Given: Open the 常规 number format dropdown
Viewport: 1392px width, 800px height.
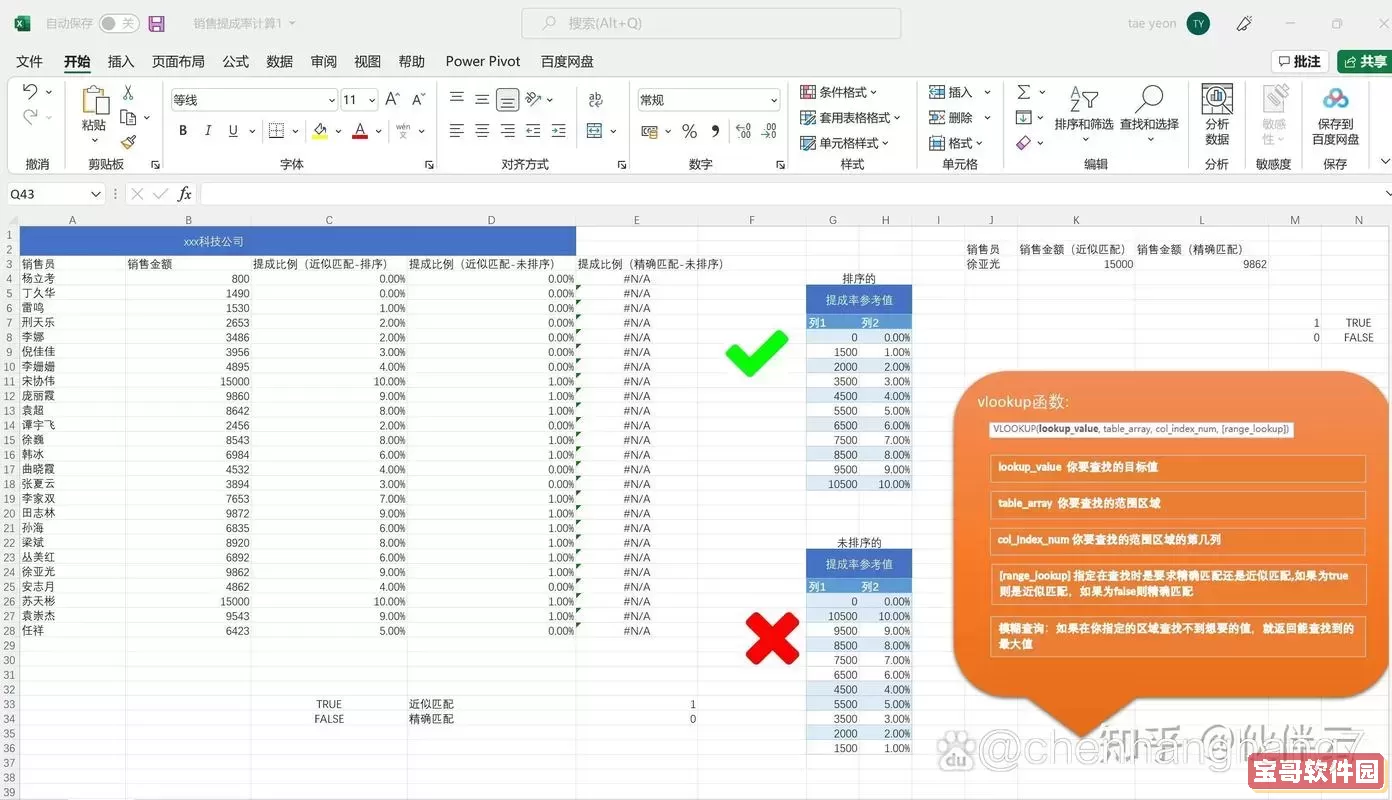Looking at the screenshot, I should click(774, 100).
